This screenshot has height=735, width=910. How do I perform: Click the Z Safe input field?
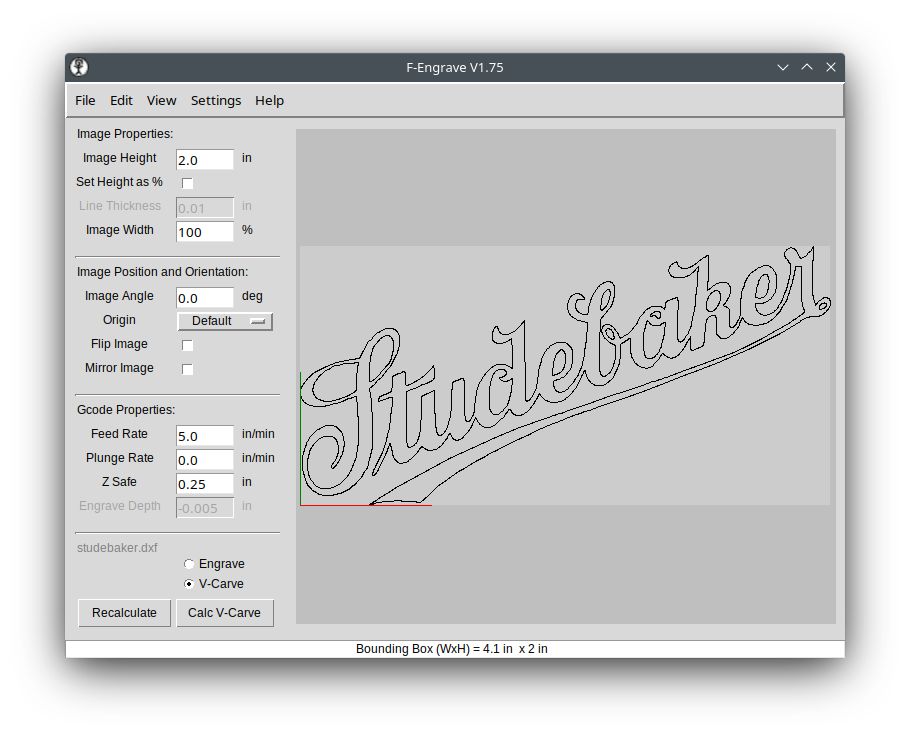tap(205, 484)
